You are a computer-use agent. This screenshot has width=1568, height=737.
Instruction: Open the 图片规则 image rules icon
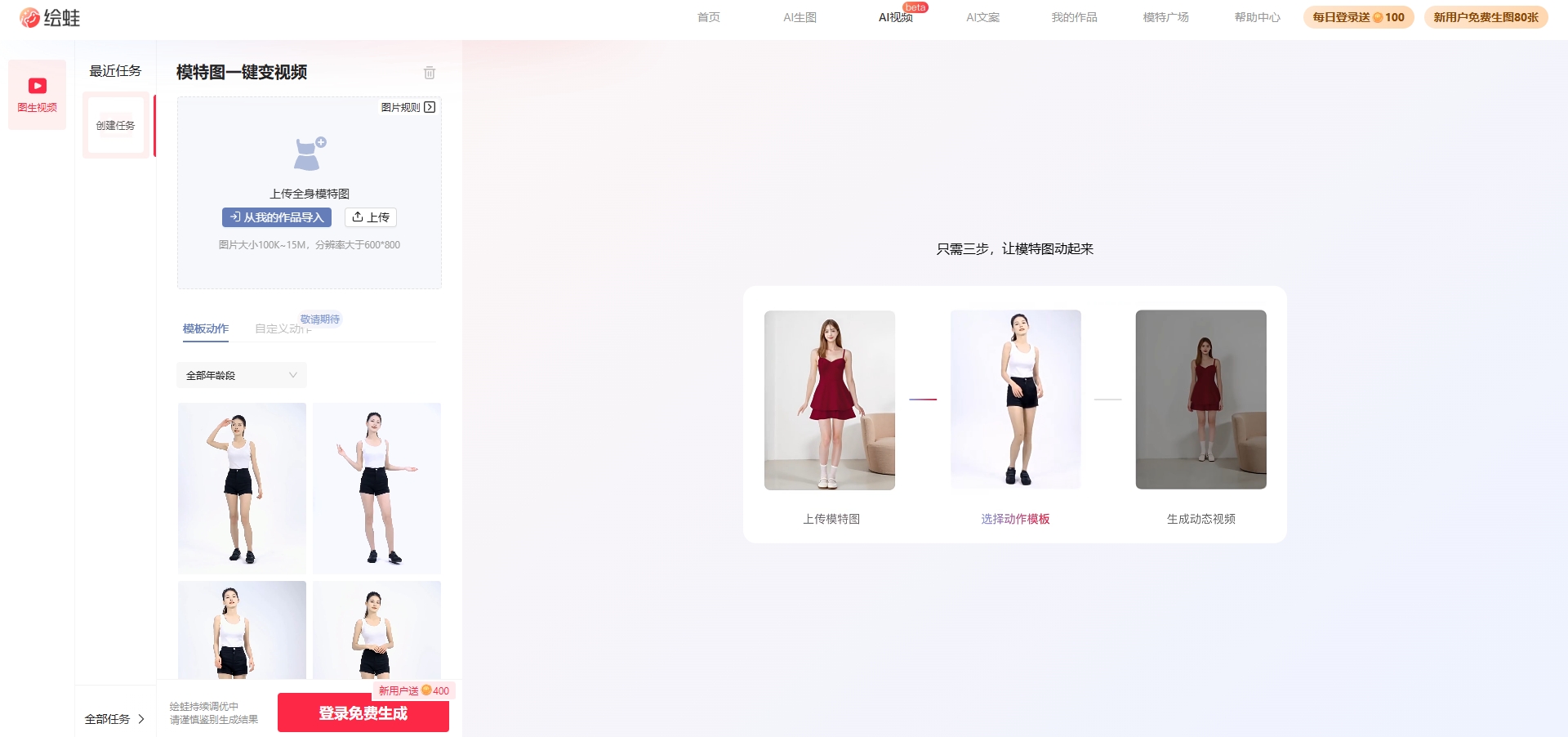430,107
